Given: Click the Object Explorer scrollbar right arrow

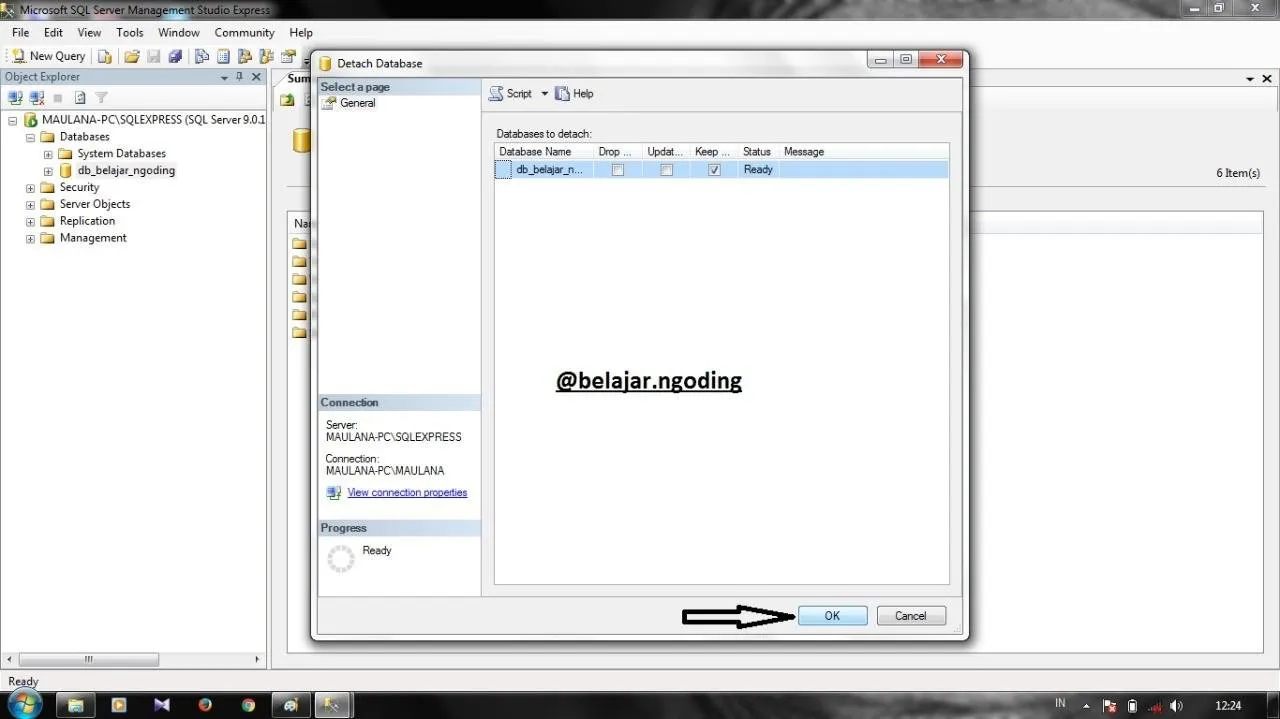Looking at the screenshot, I should point(257,660).
